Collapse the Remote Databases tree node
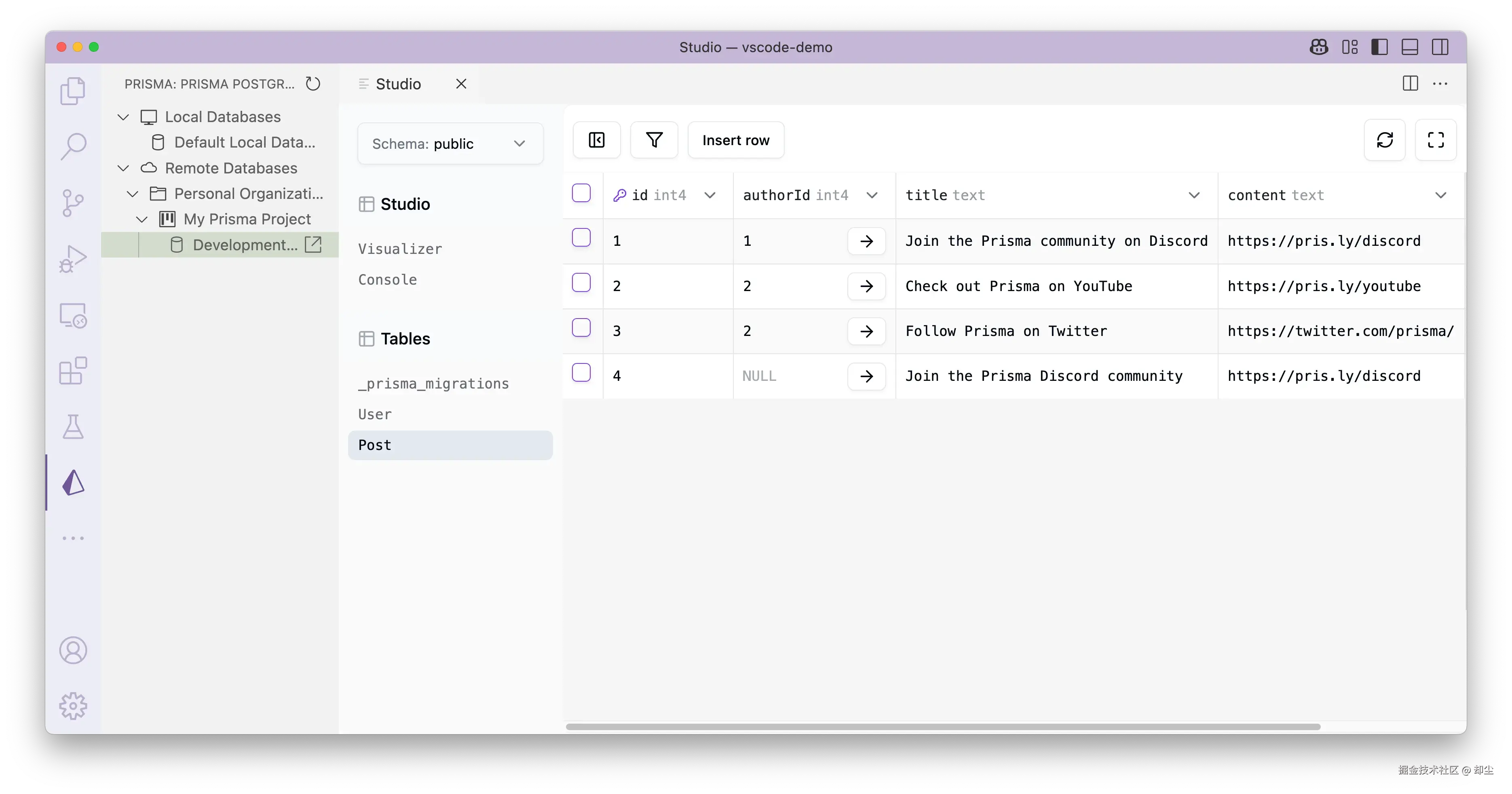The height and width of the screenshot is (794, 1512). coord(123,169)
